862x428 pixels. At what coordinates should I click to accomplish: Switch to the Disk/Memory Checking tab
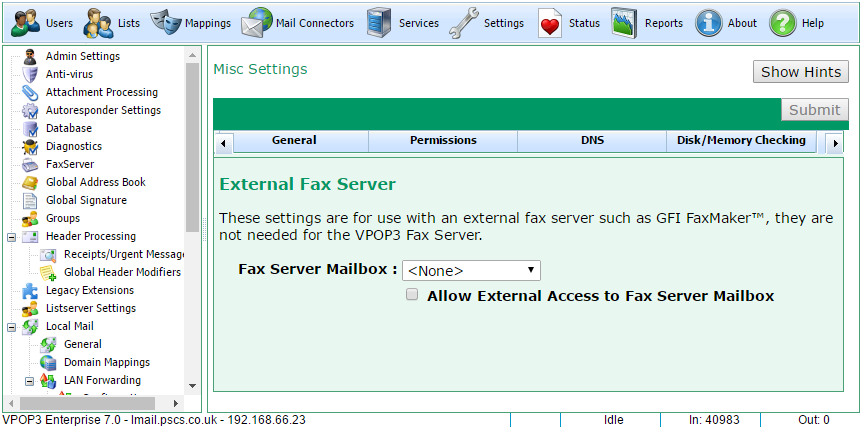pos(741,141)
